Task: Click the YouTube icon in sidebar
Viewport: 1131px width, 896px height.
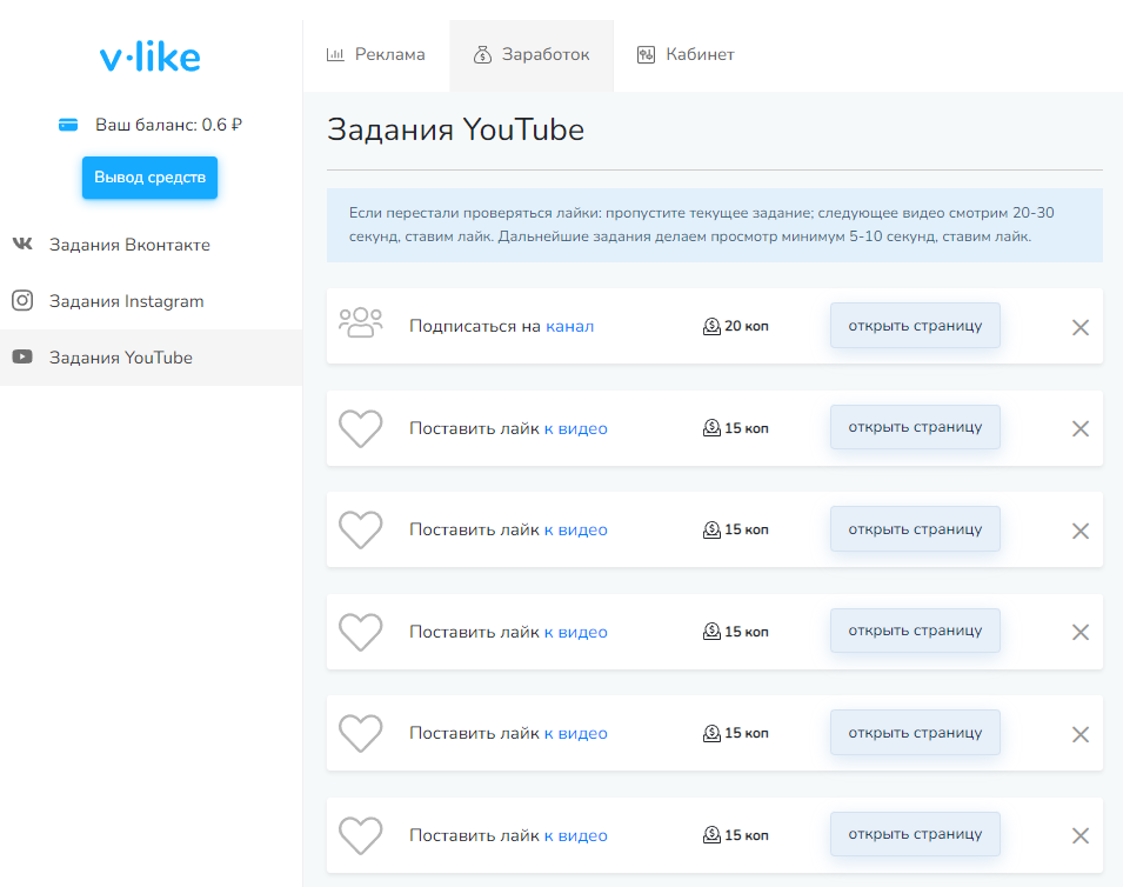Action: (22, 356)
